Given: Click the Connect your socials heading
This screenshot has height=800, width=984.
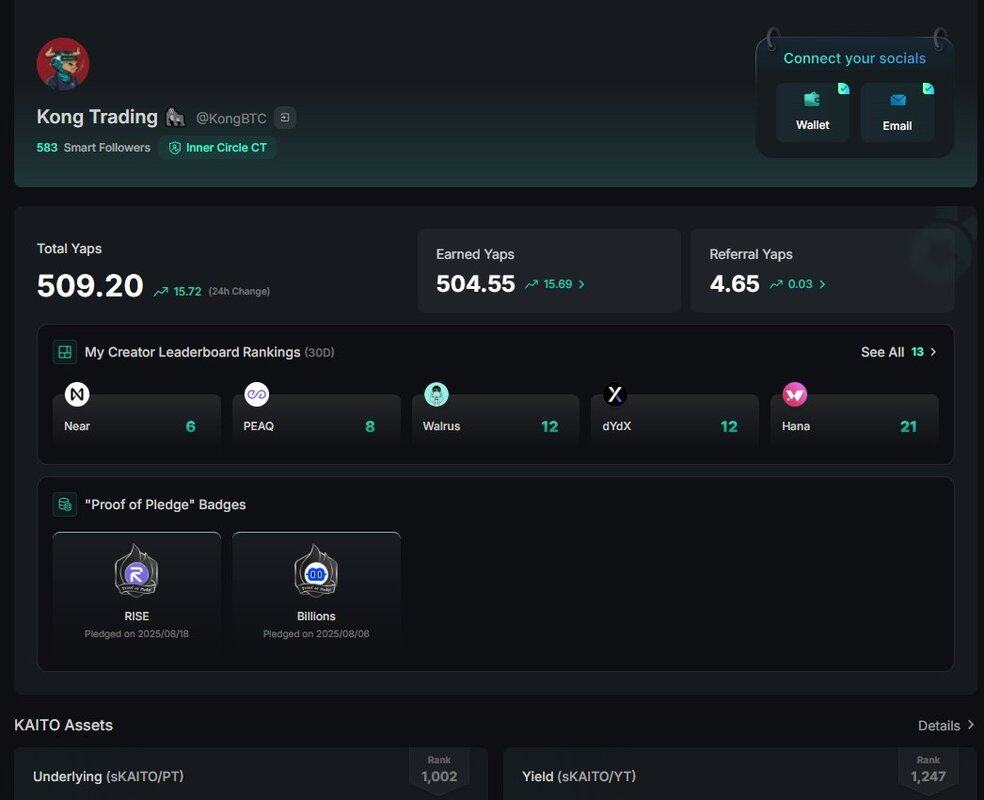Looking at the screenshot, I should (855, 58).
